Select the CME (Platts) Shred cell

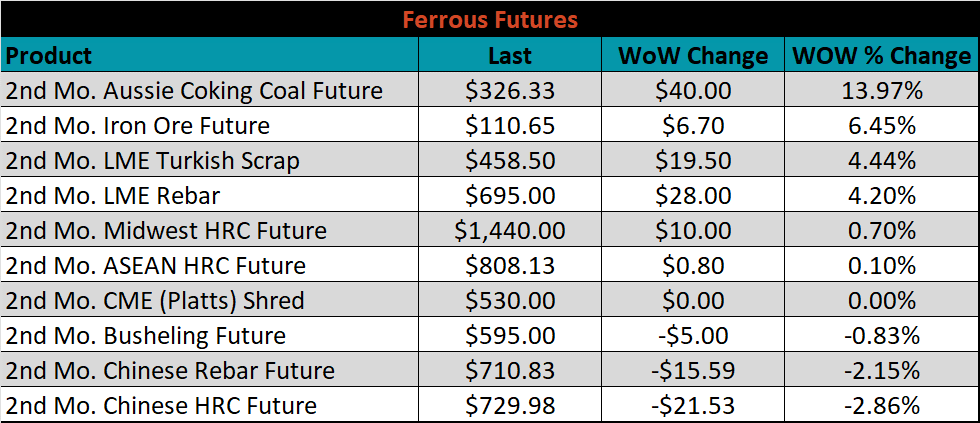[210, 300]
